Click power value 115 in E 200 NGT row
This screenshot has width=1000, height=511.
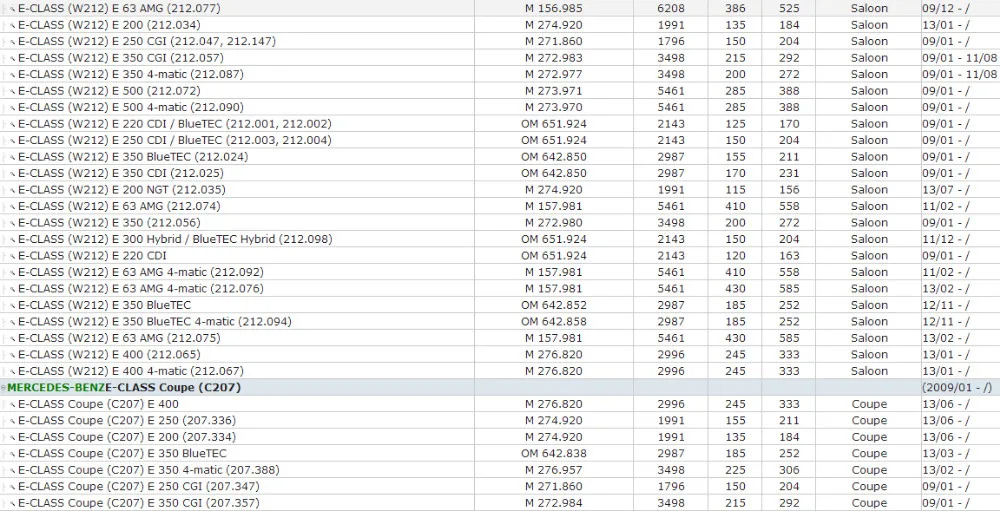coord(735,190)
